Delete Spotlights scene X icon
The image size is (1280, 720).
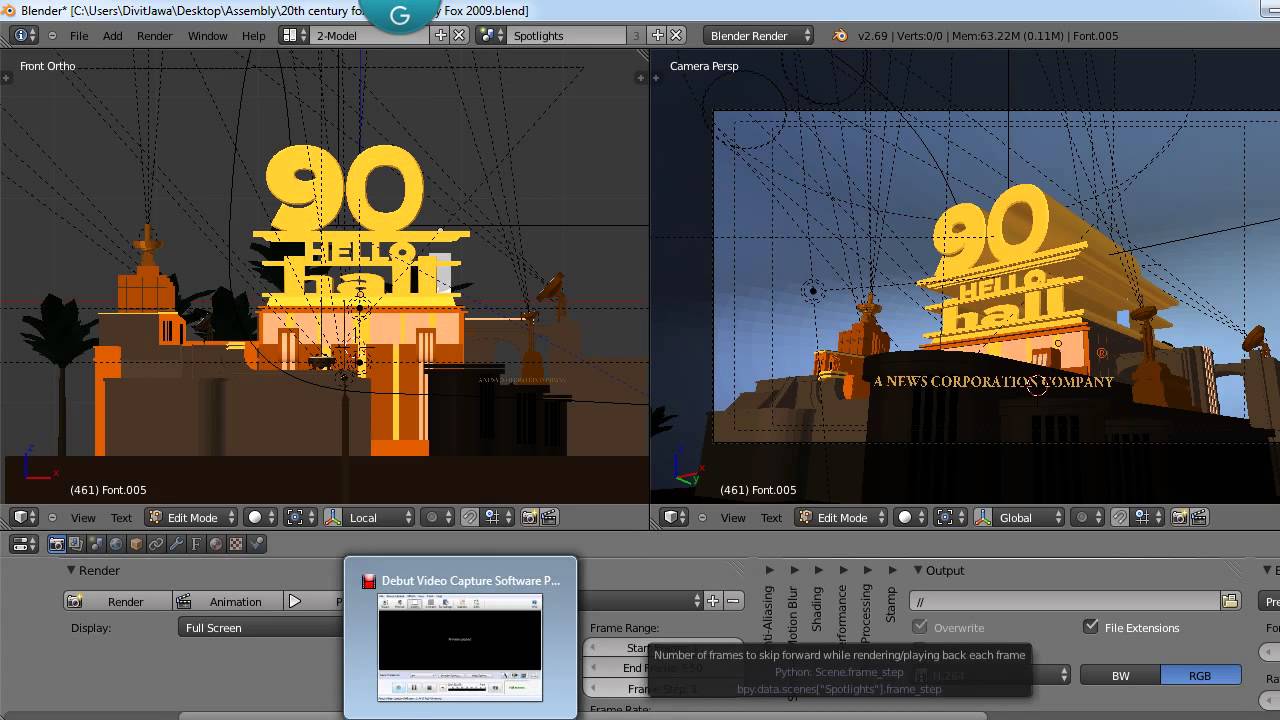coord(676,35)
